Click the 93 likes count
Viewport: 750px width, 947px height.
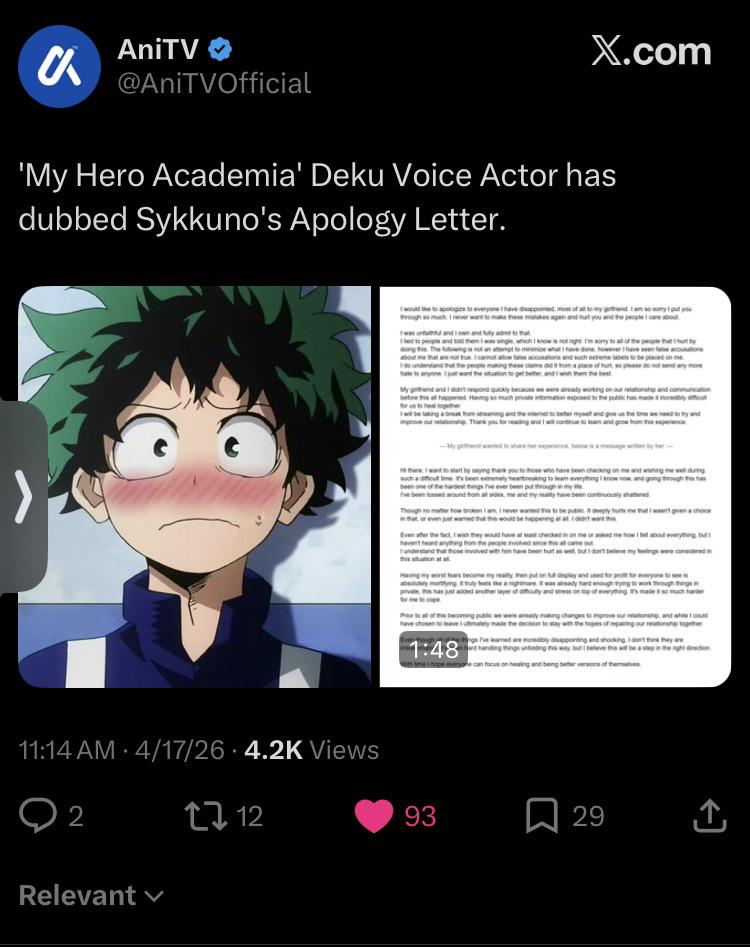(420, 817)
